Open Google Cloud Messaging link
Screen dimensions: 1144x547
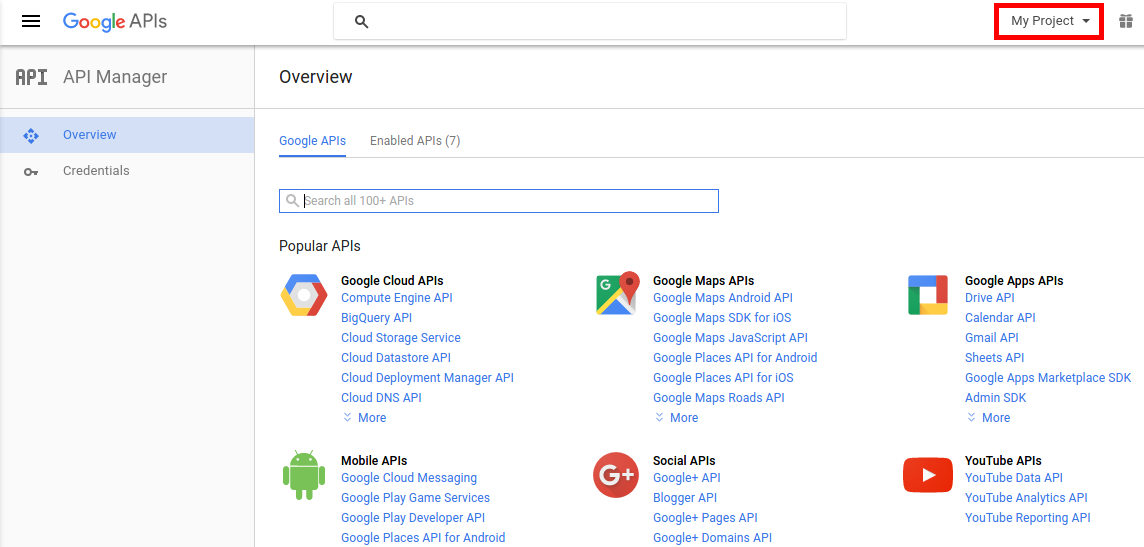click(x=409, y=478)
